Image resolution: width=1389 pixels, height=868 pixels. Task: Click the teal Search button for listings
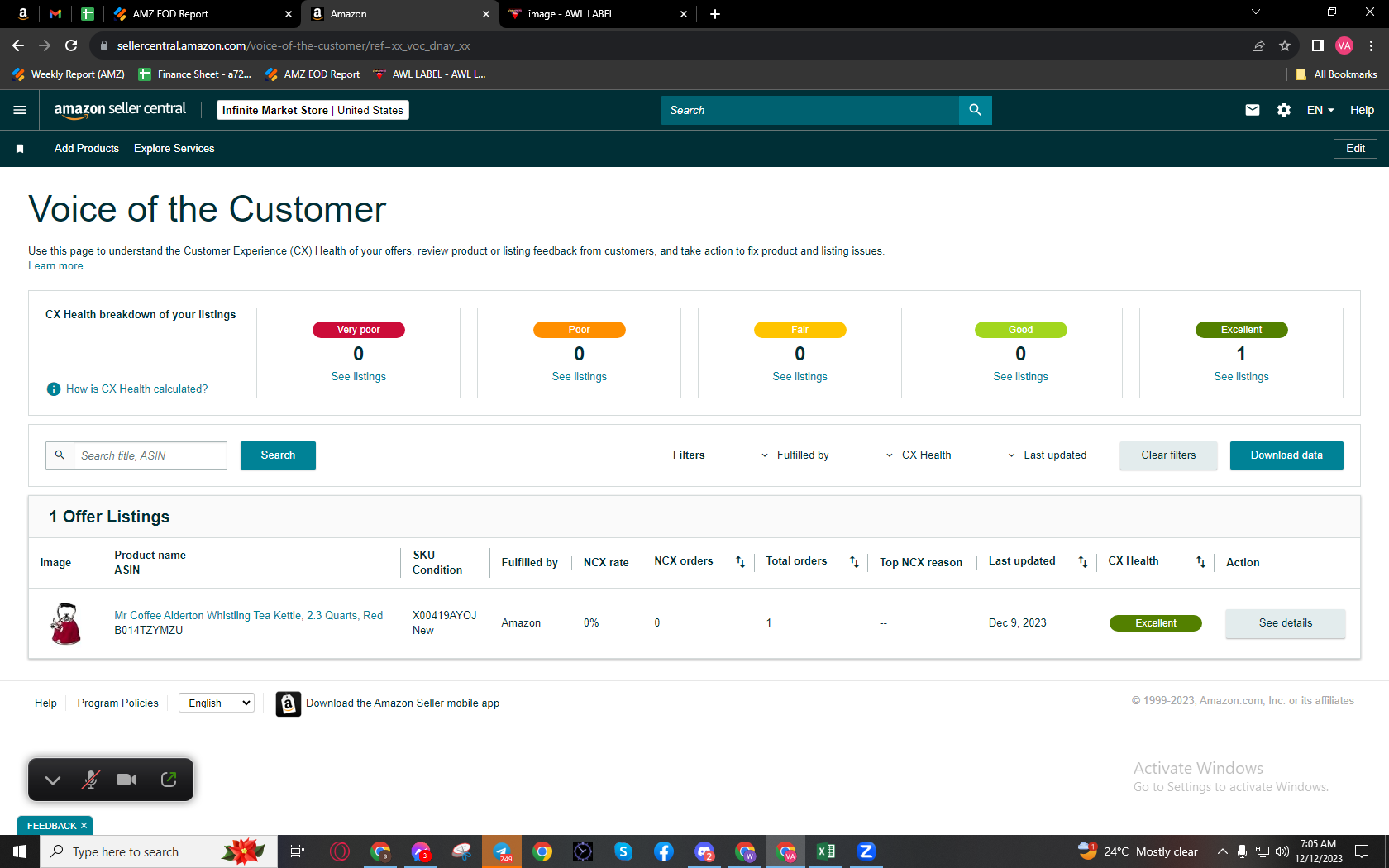click(278, 455)
